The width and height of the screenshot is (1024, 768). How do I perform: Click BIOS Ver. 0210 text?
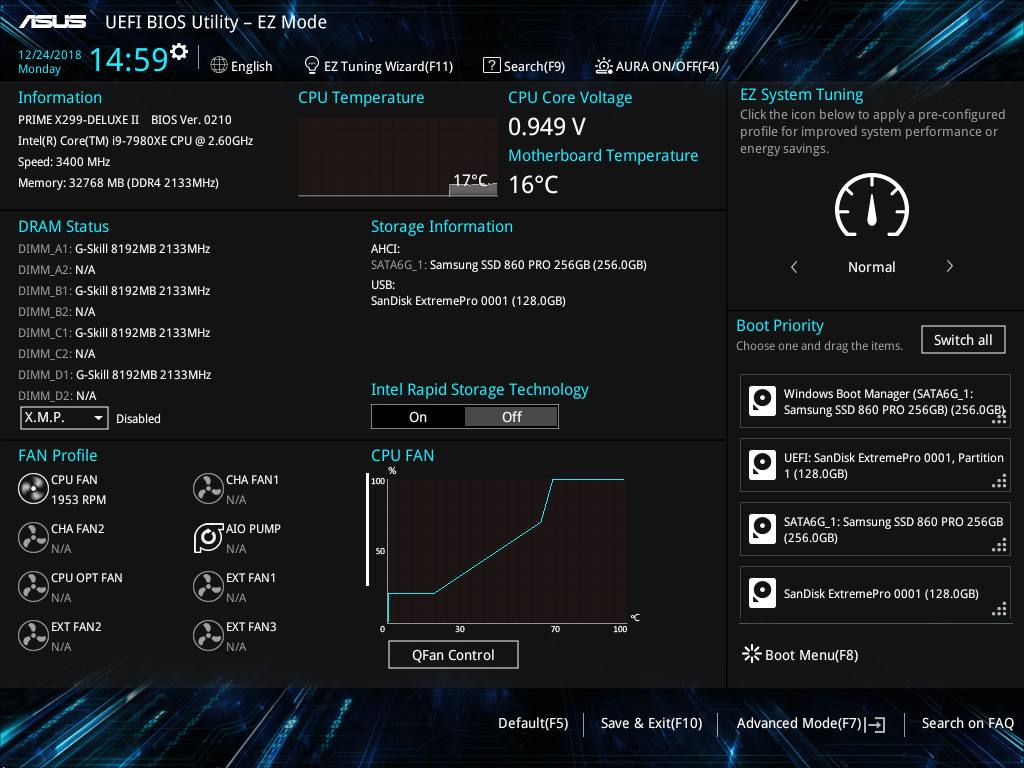click(x=191, y=120)
